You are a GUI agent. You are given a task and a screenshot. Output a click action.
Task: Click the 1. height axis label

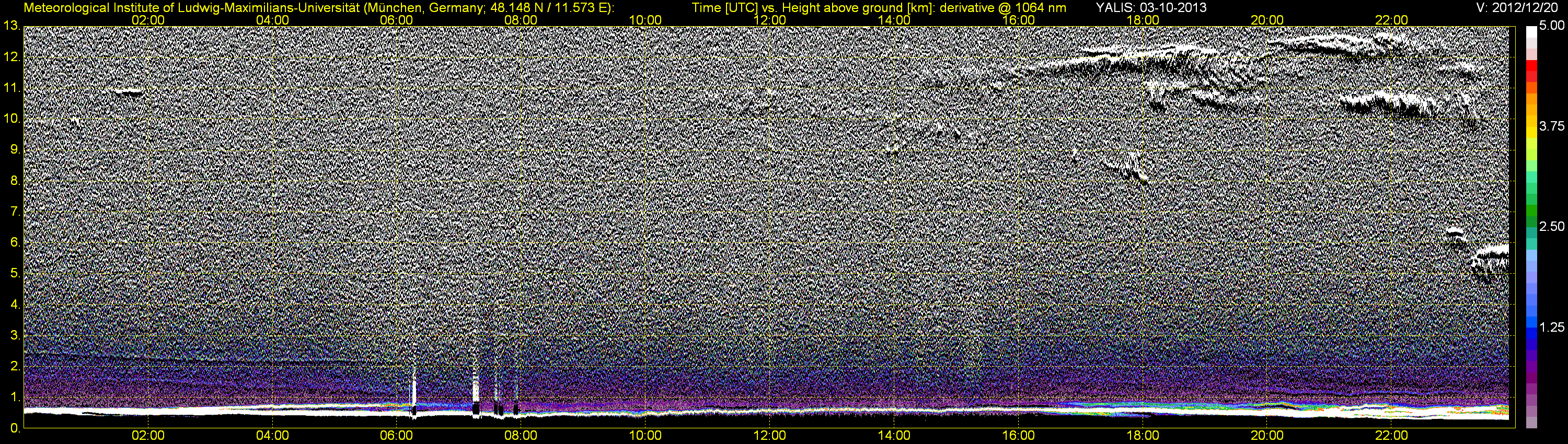point(15,397)
